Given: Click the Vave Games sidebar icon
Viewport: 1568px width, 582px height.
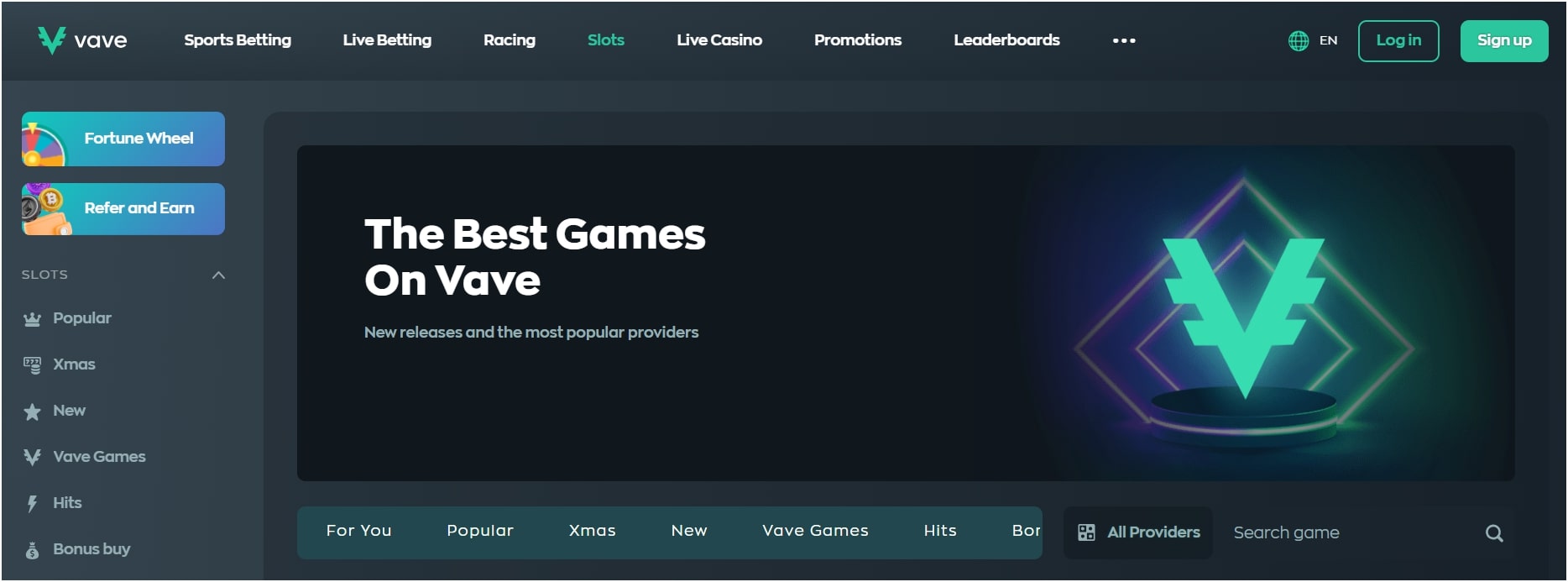Looking at the screenshot, I should click(32, 457).
